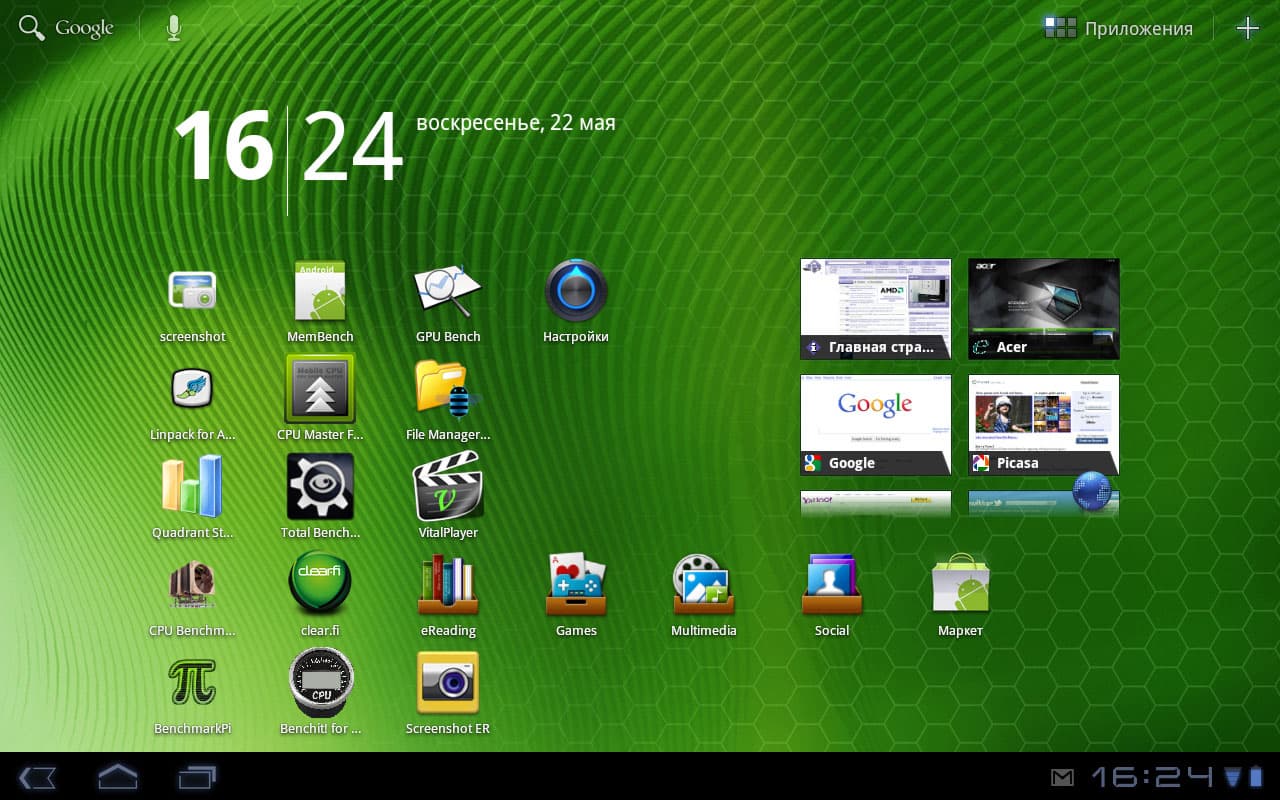
Task: Tap the Back navigation button
Action: [x=37, y=777]
